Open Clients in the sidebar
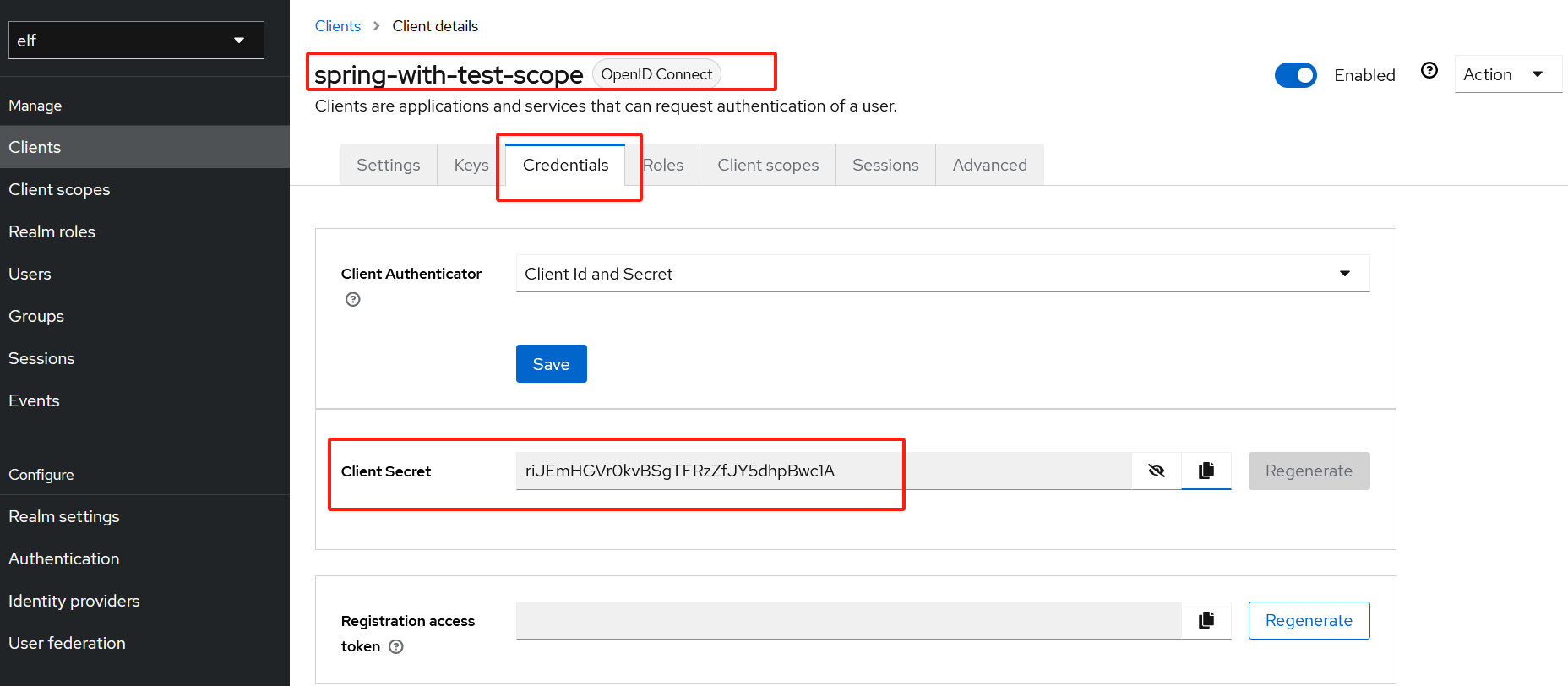1568x686 pixels. pos(144,147)
